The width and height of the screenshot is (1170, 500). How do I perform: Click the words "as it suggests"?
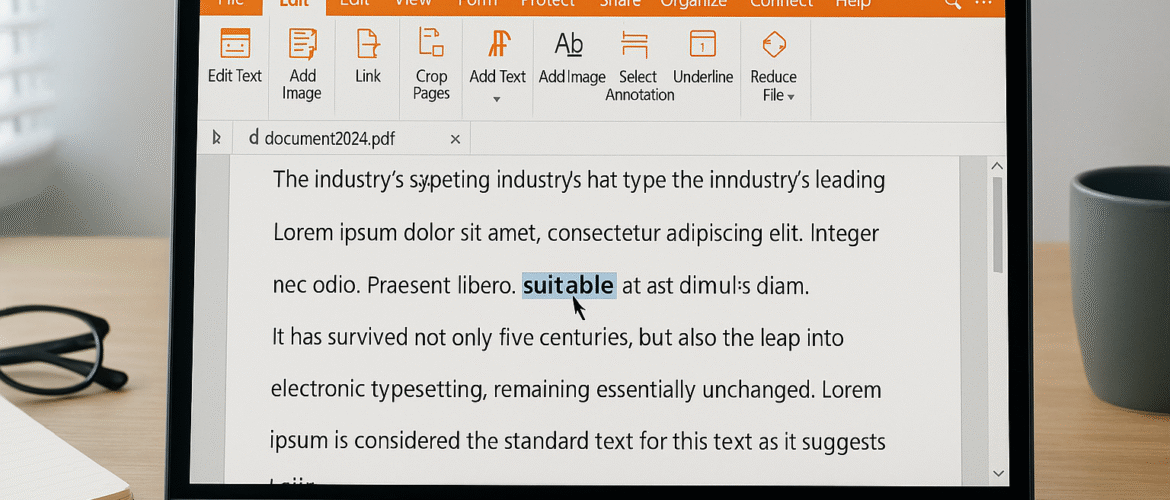[x=822, y=443]
